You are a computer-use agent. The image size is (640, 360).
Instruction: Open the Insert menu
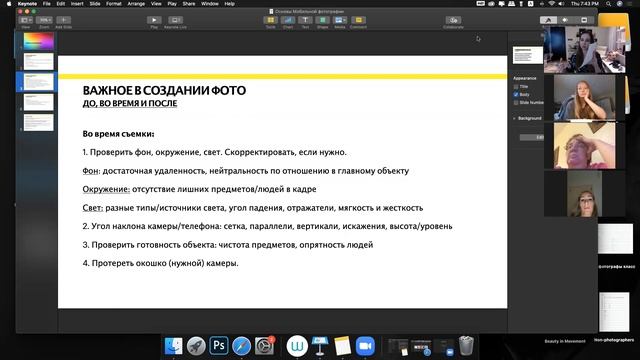77,4
